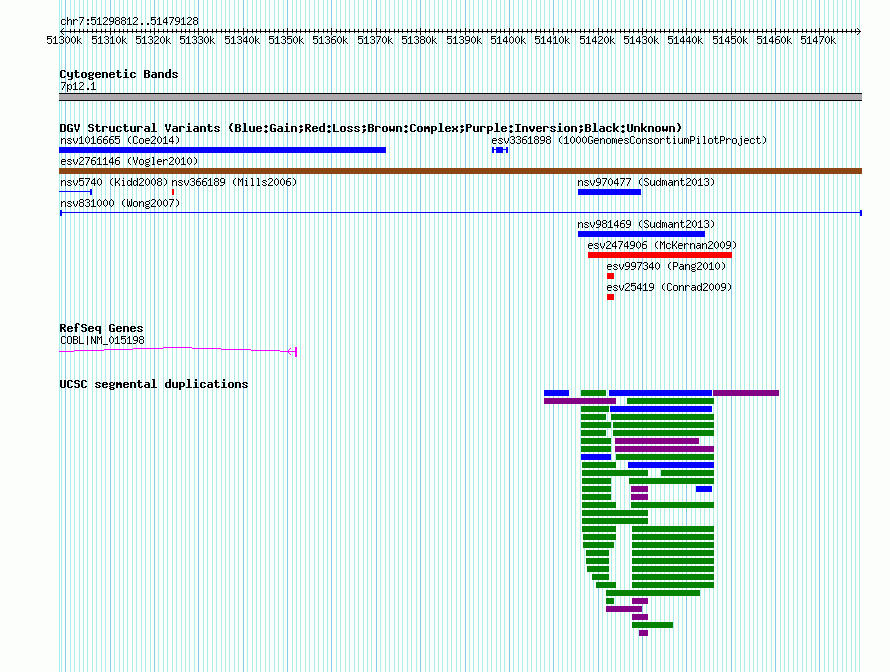
Task: Click the esv25419 (Conrad2009) label
Action: click(669, 287)
